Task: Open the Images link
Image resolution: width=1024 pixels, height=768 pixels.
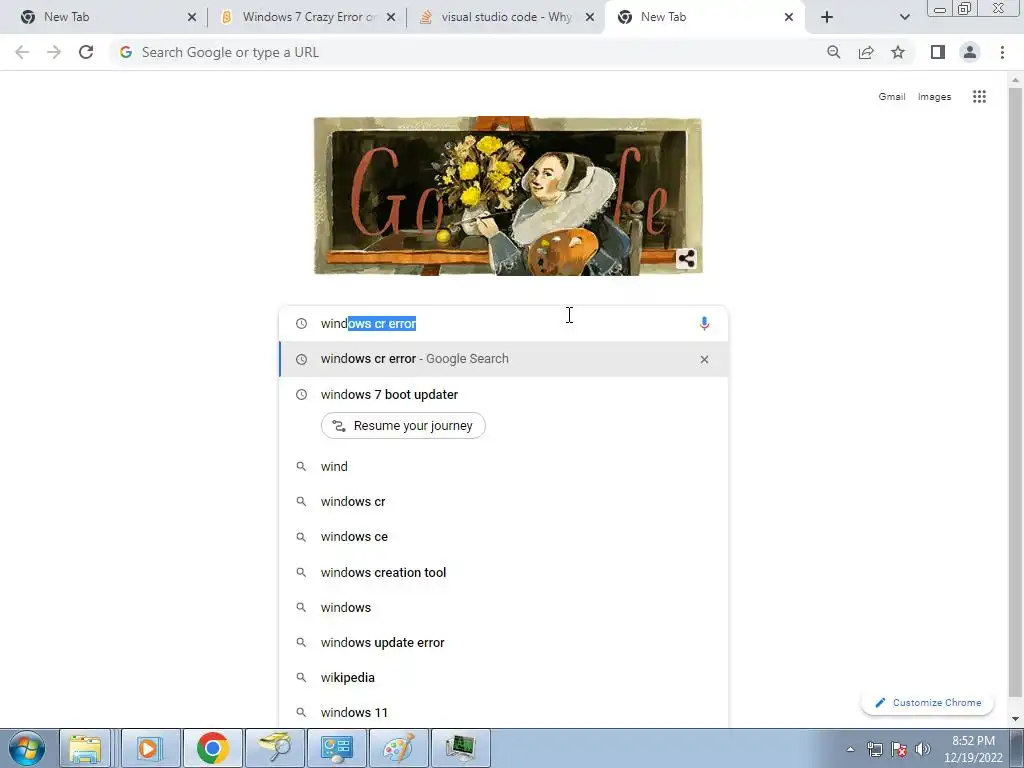Action: coord(935,97)
